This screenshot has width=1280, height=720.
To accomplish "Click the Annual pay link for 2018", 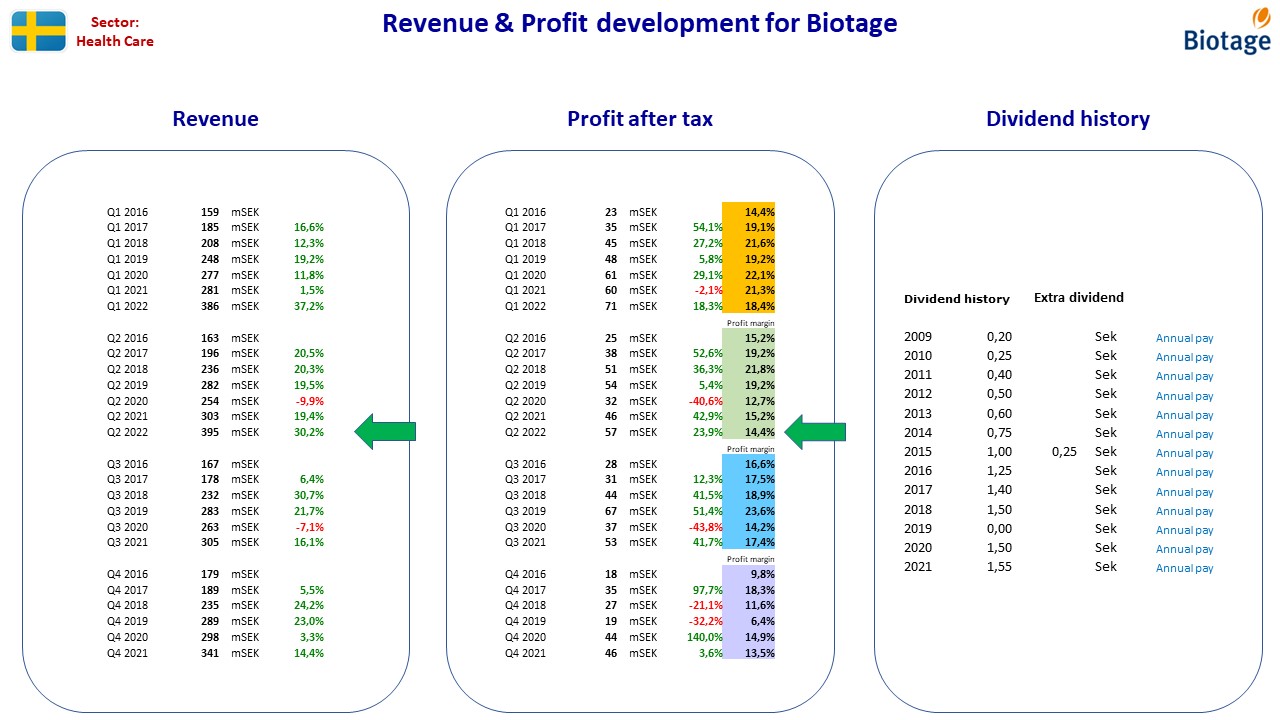I will point(1185,511).
